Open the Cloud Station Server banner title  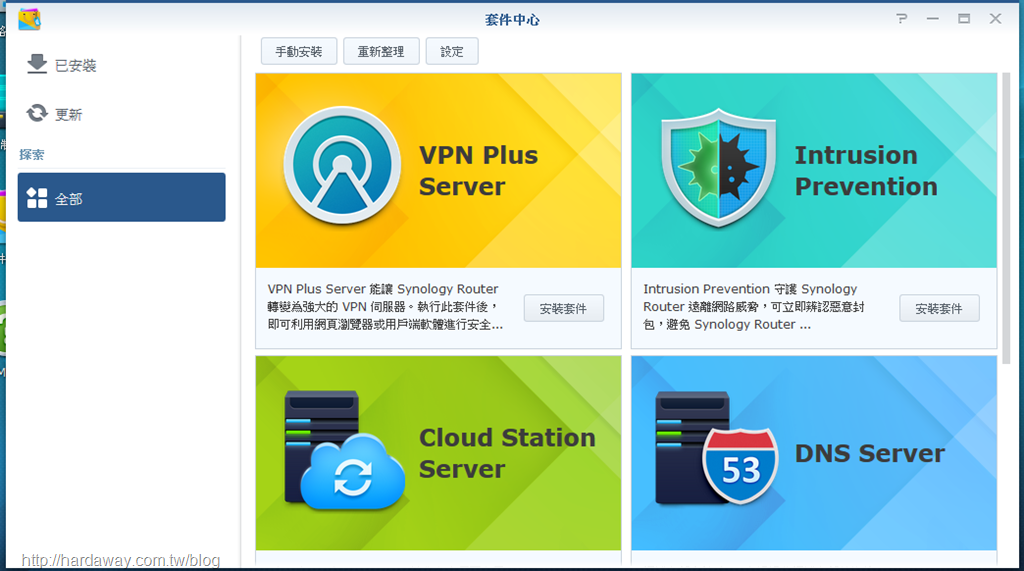(507, 453)
